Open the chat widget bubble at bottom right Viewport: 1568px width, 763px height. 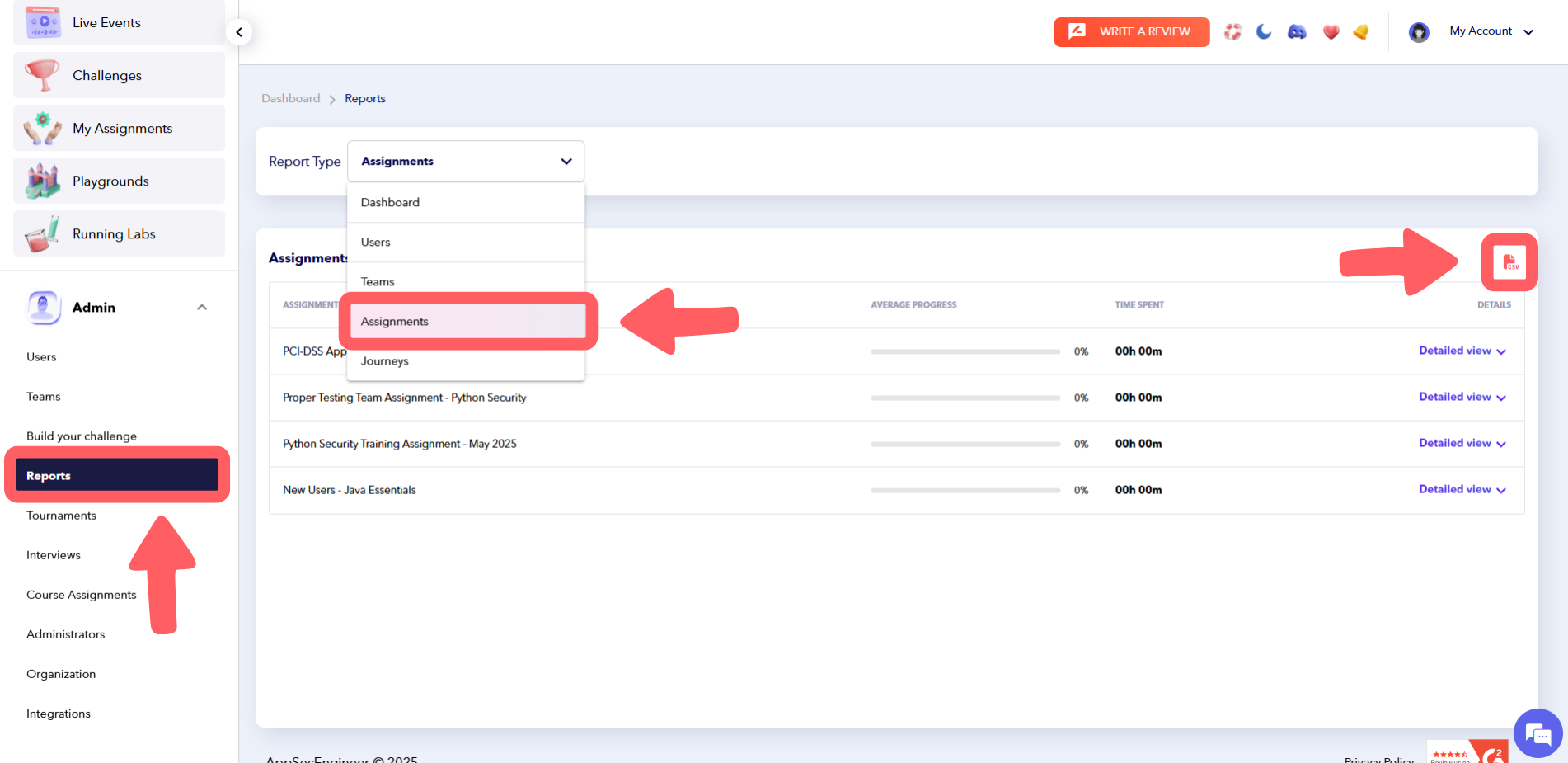point(1537,732)
